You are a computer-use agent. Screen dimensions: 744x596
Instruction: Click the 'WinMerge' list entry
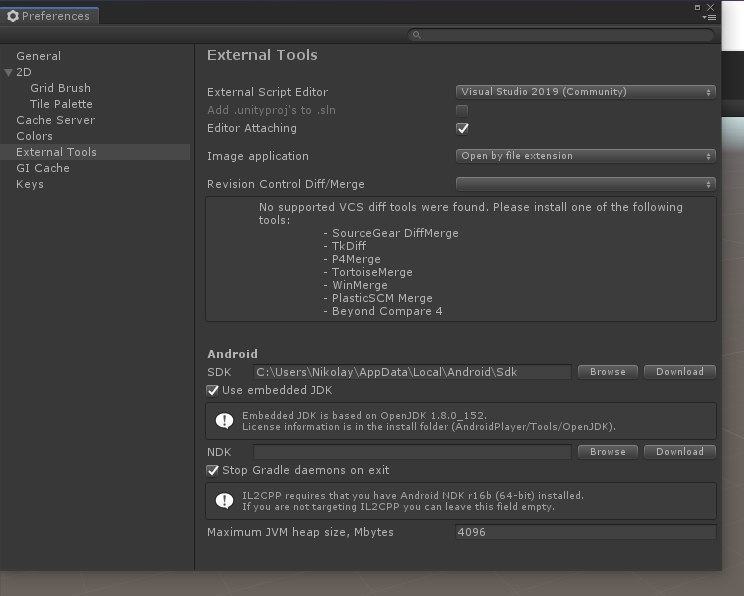coord(360,285)
